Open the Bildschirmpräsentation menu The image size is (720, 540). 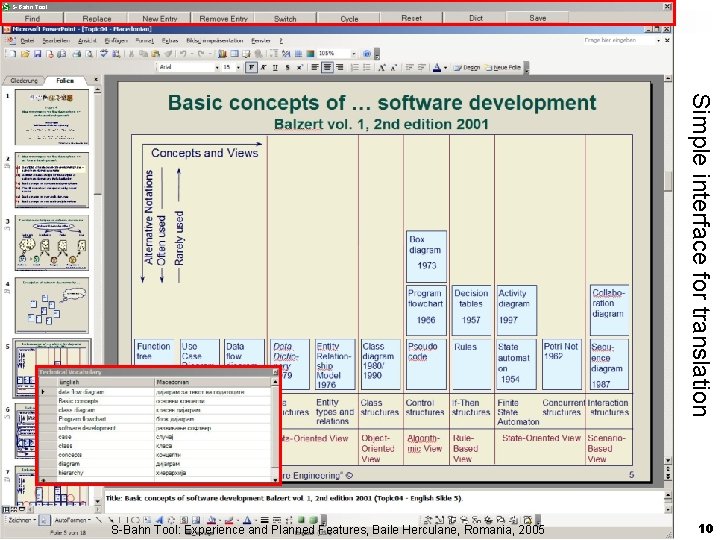[x=214, y=41]
